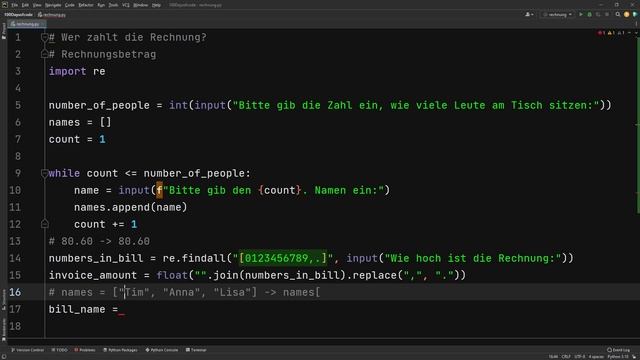
Task: Click the Stop run icon
Action: coord(607,15)
